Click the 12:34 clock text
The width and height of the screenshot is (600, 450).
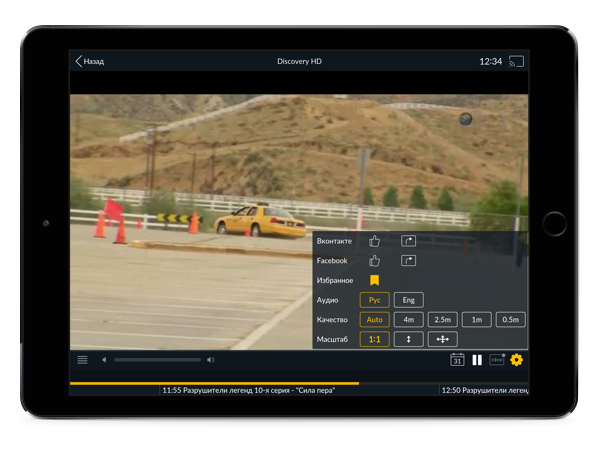click(491, 61)
